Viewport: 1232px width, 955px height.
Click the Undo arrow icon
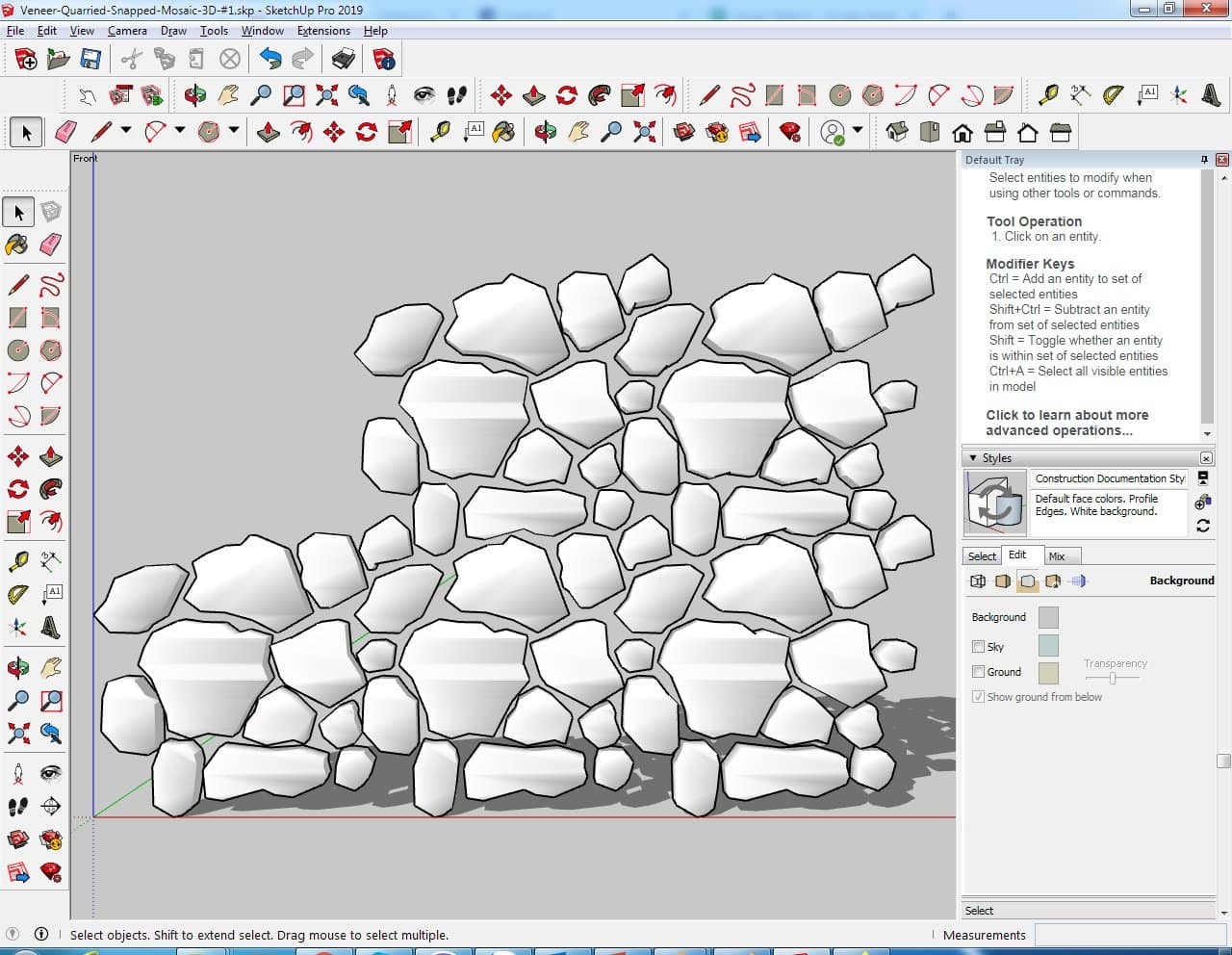(270, 60)
